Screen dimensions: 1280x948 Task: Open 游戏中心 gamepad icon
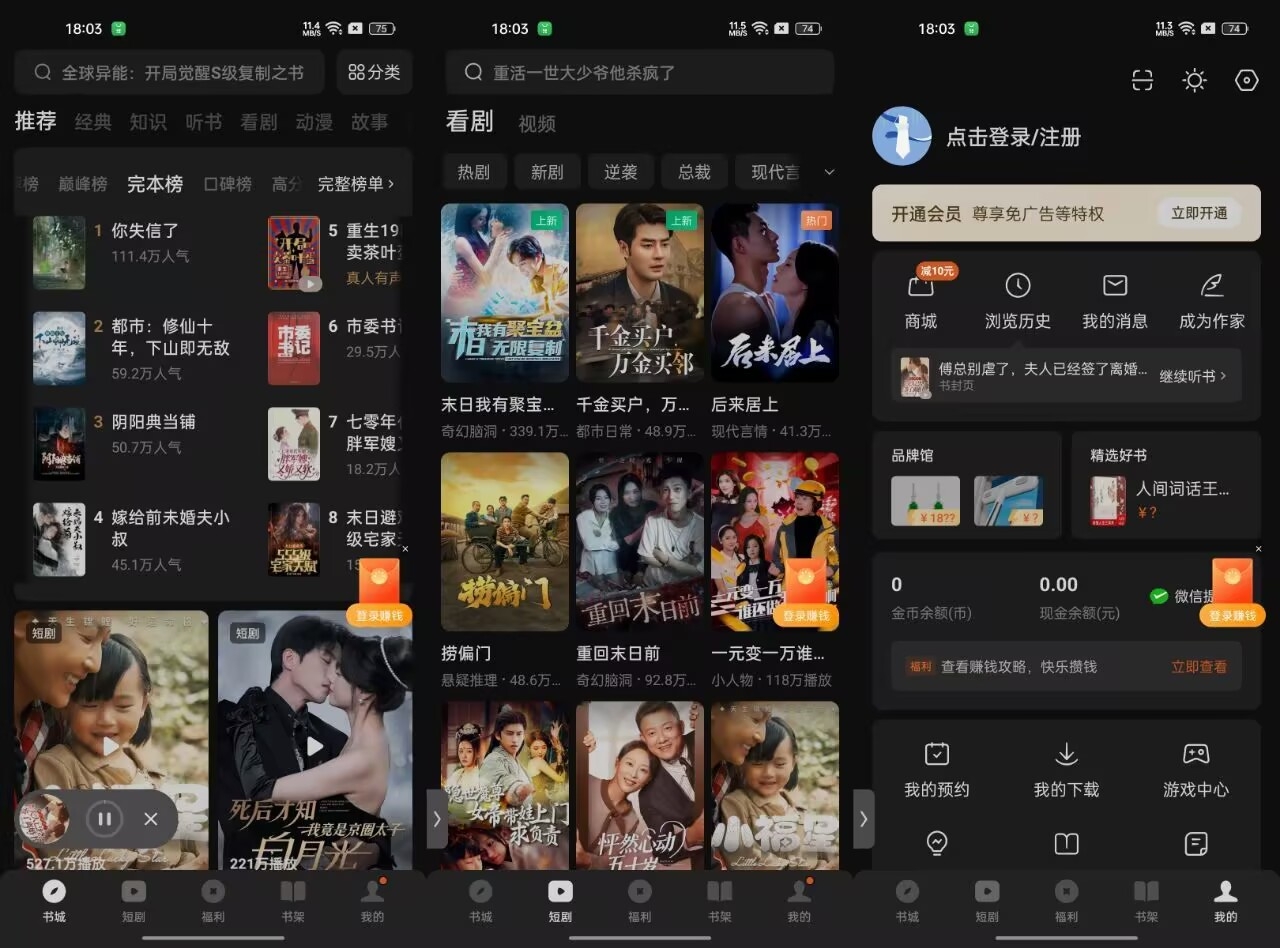coord(1195,755)
